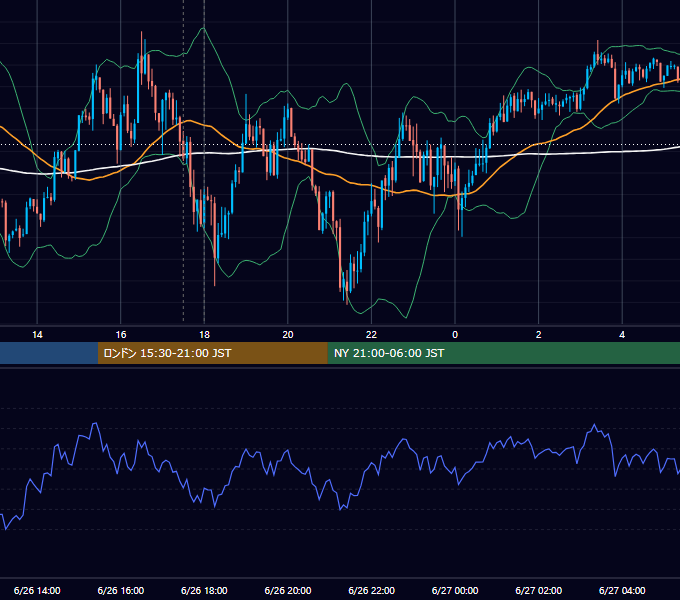
Task: Click the 6/27 00:00 date label
Action: tap(455, 590)
